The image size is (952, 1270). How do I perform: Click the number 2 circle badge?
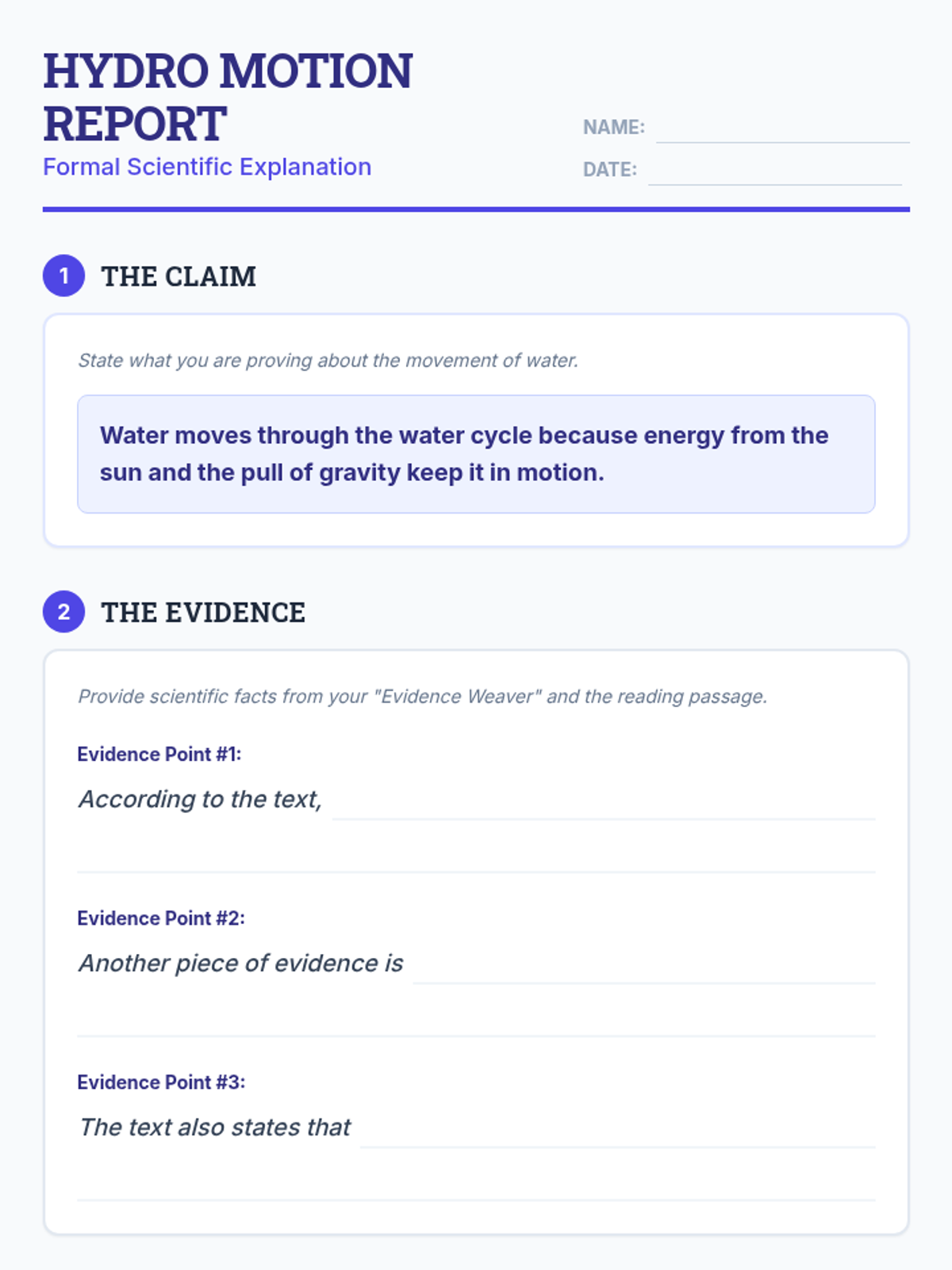tap(63, 612)
